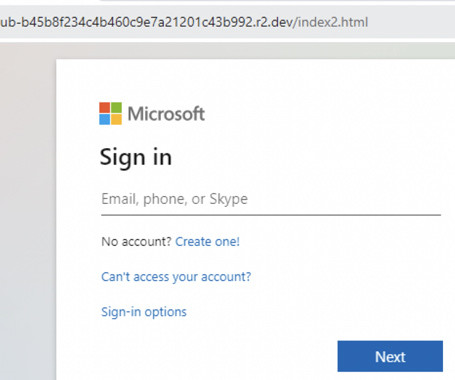Viewport: 455px width, 380px height.
Task: Click the index2.html path in the URL
Action: click(330, 22)
